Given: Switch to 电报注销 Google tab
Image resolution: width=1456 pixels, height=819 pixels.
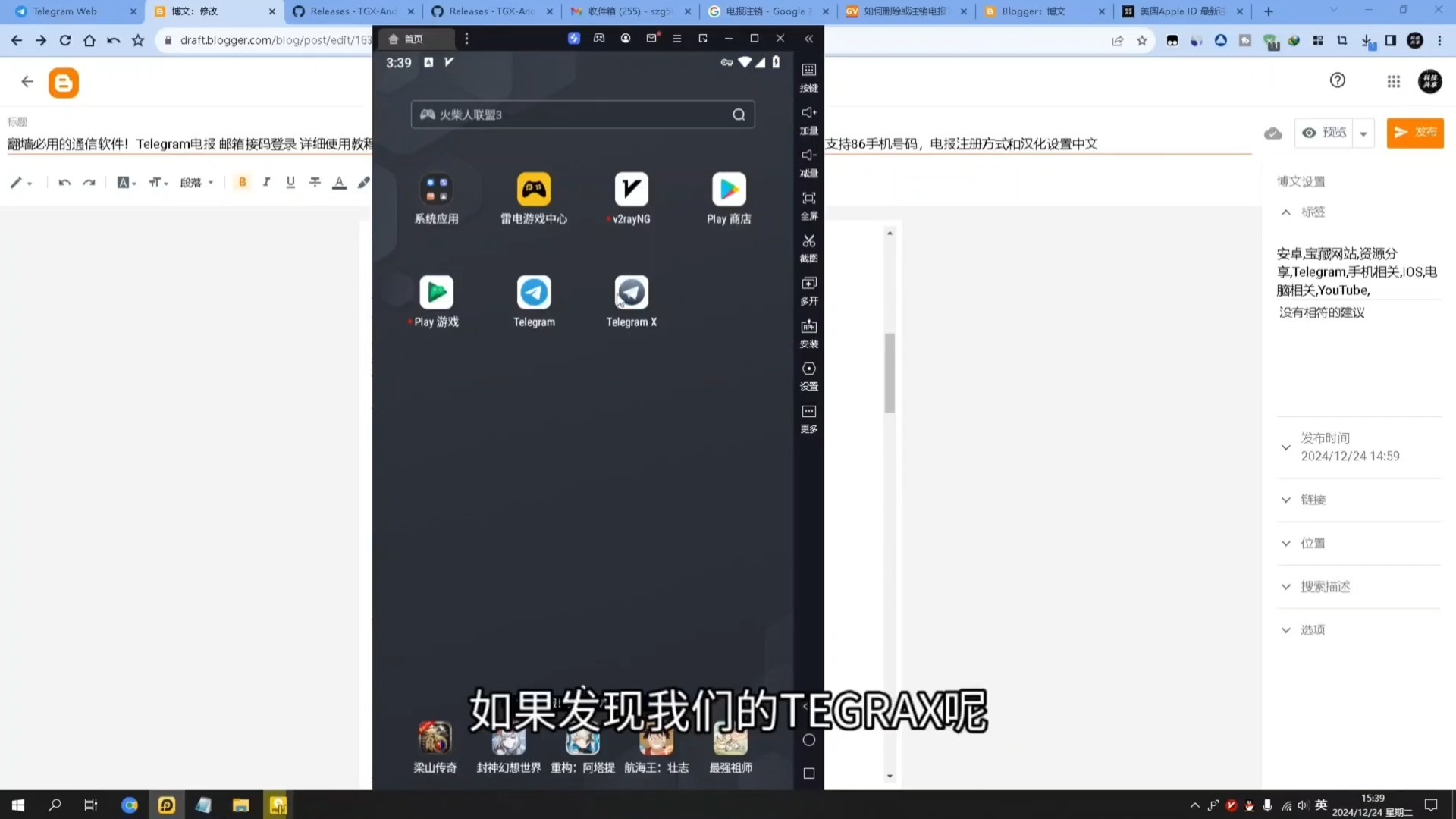Looking at the screenshot, I should (x=767, y=11).
